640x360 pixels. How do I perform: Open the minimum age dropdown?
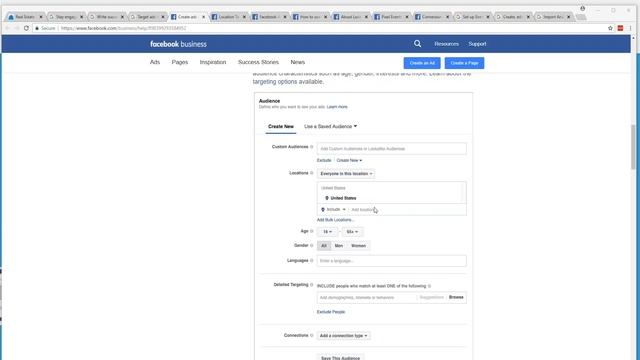coord(327,232)
